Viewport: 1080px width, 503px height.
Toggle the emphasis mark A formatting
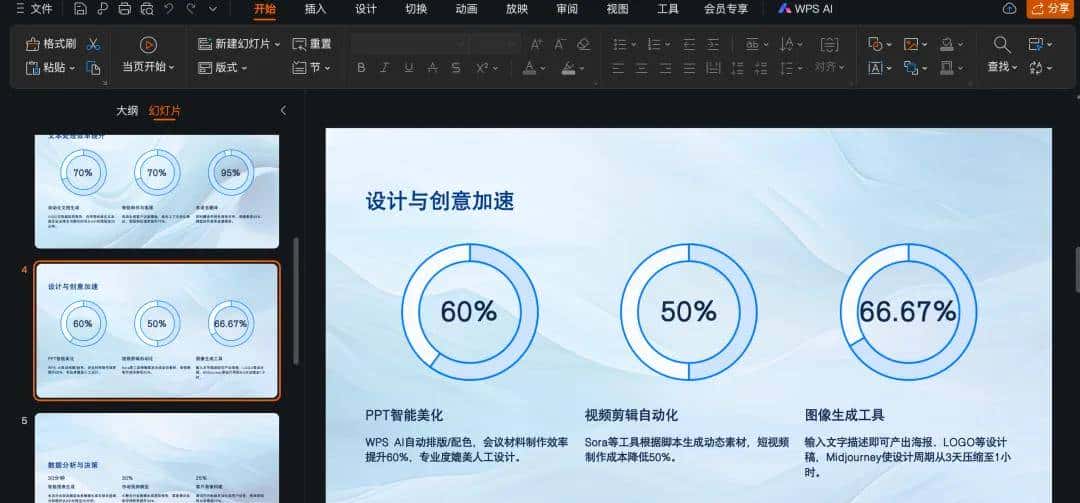click(432, 68)
